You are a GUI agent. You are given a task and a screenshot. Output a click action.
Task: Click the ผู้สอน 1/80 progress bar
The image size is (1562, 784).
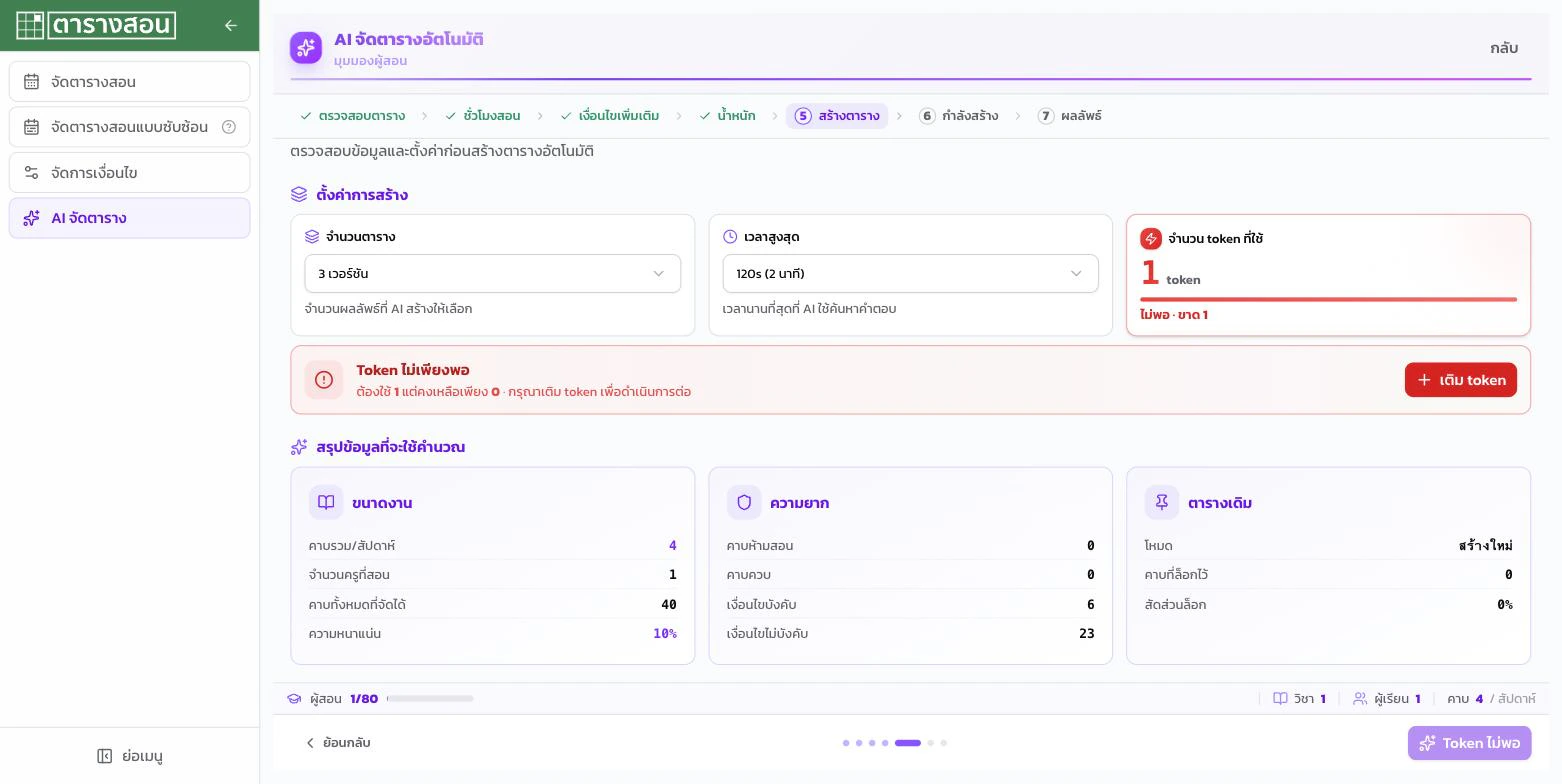click(430, 699)
